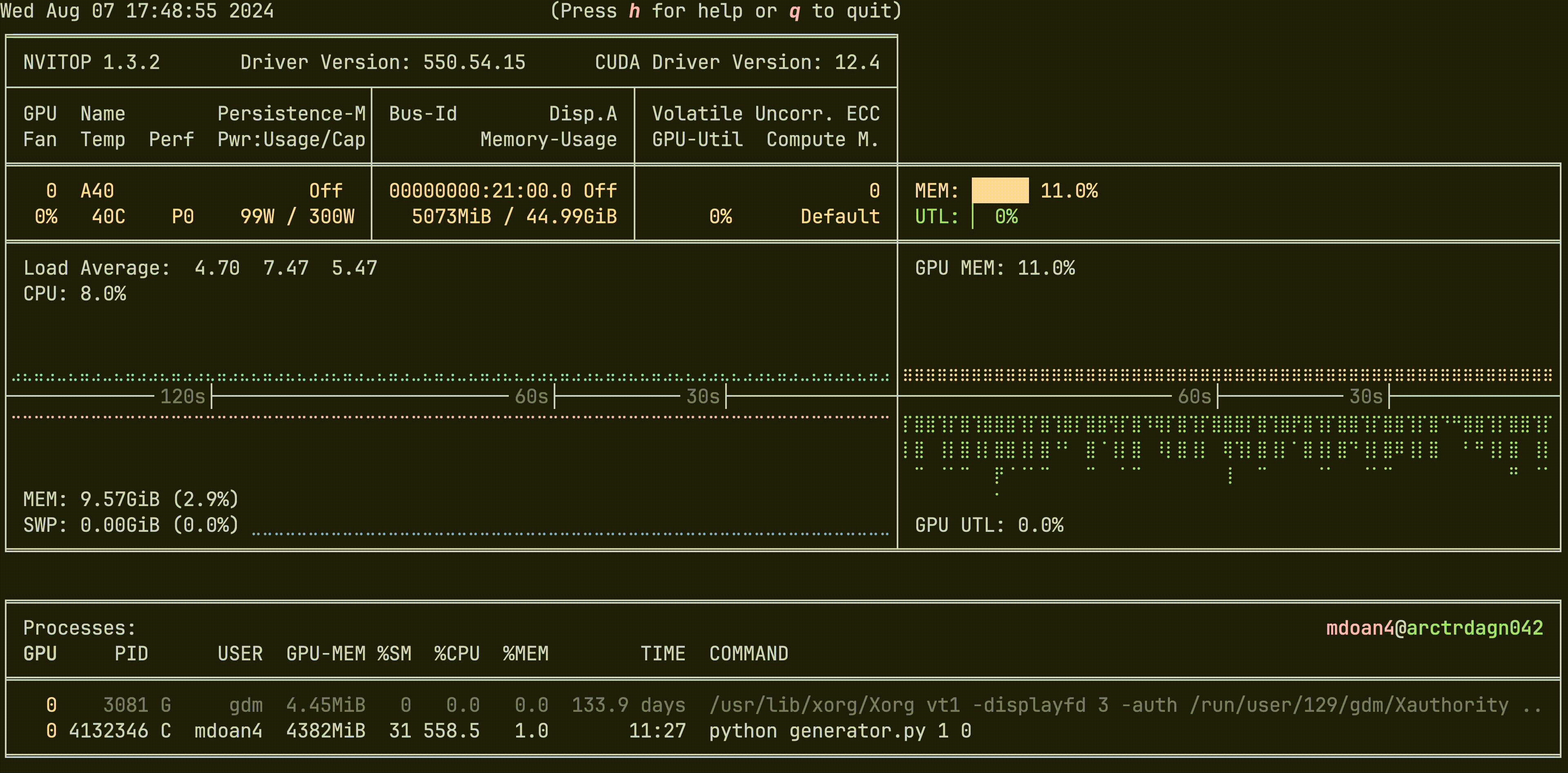Click the 120s marker on CPU graph

click(x=182, y=397)
